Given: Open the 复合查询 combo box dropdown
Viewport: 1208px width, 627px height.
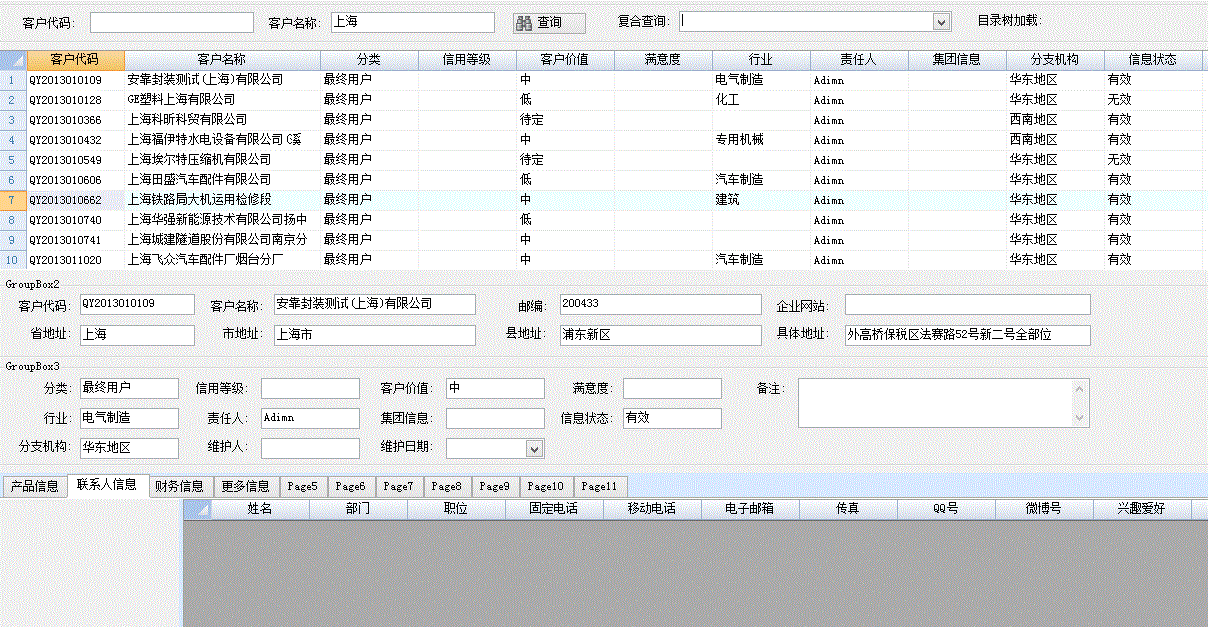Looking at the screenshot, I should click(941, 22).
